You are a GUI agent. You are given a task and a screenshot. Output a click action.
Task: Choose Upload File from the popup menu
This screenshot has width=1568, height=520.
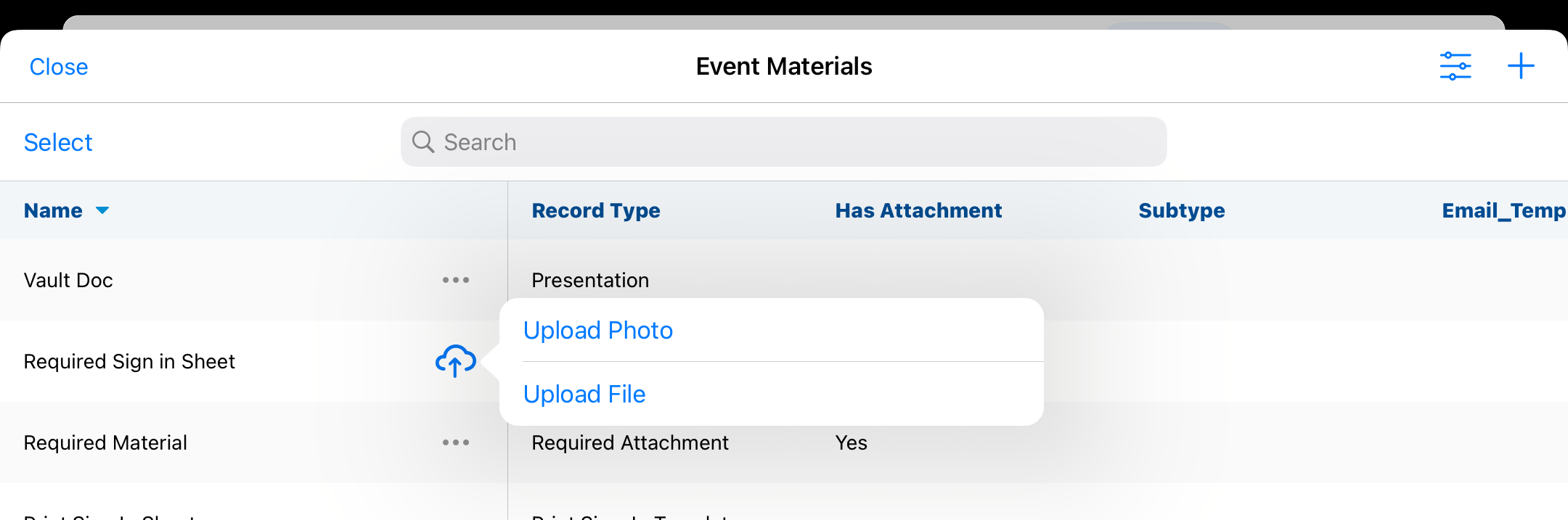(584, 395)
